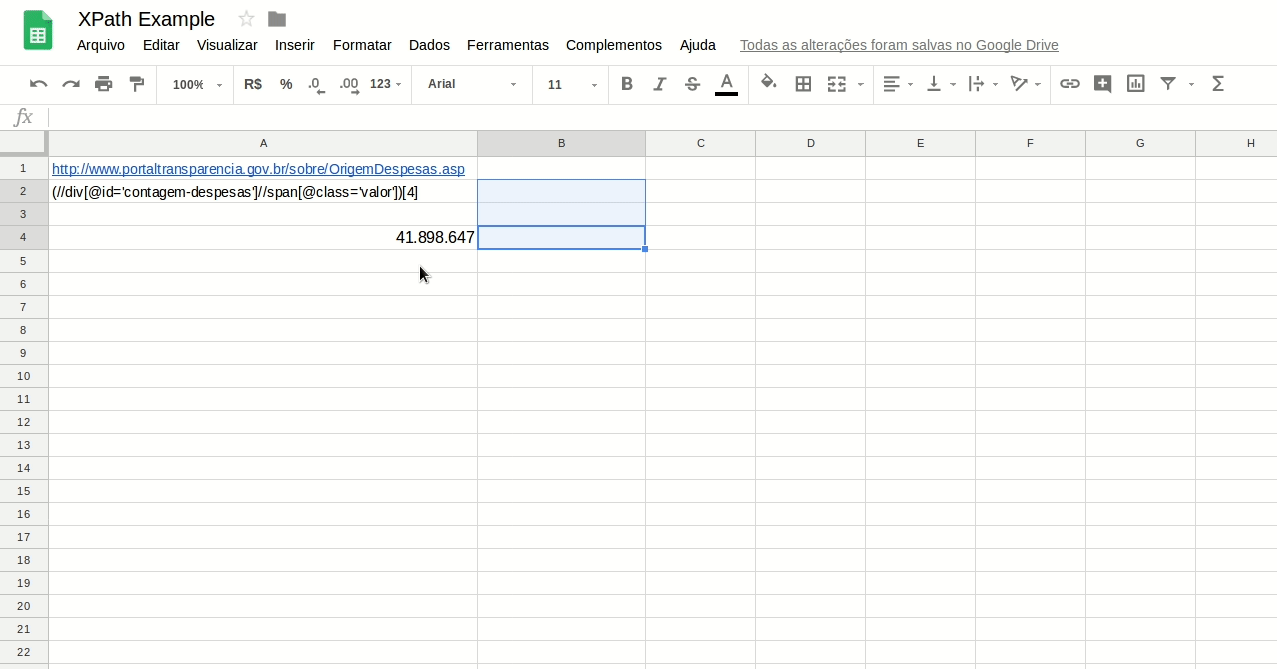Click the print icon
Image resolution: width=1277 pixels, height=669 pixels.
[x=104, y=84]
